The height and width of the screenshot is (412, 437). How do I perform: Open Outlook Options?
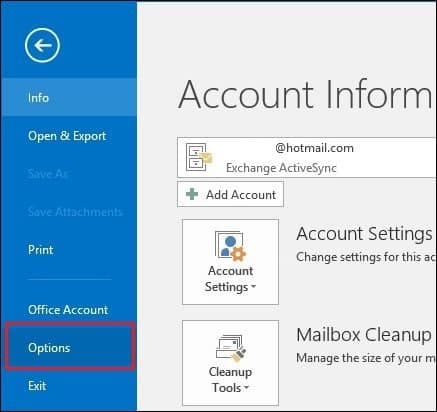point(70,347)
